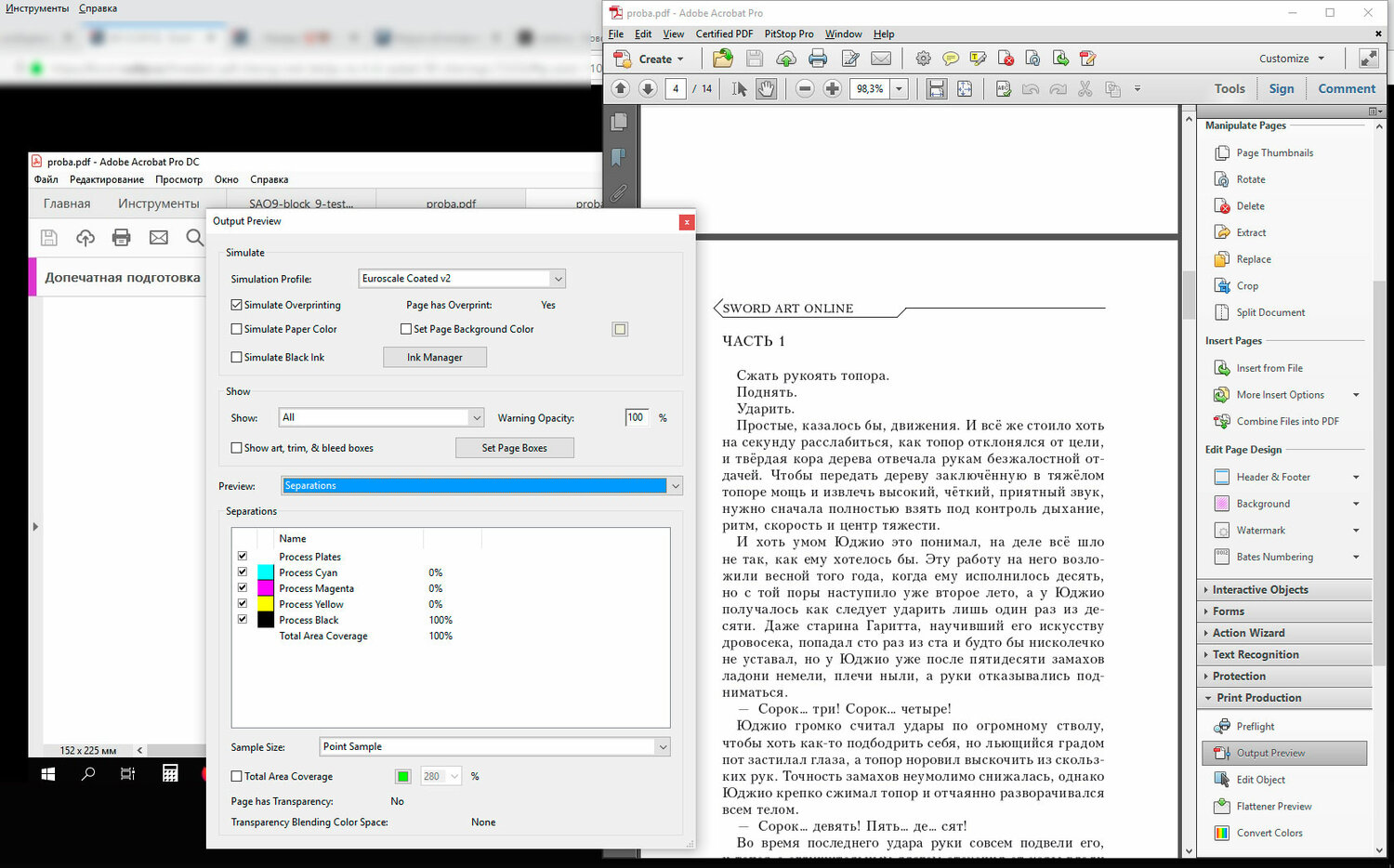
Task: Click the green Total Area Coverage color swatch
Action: coord(403,776)
